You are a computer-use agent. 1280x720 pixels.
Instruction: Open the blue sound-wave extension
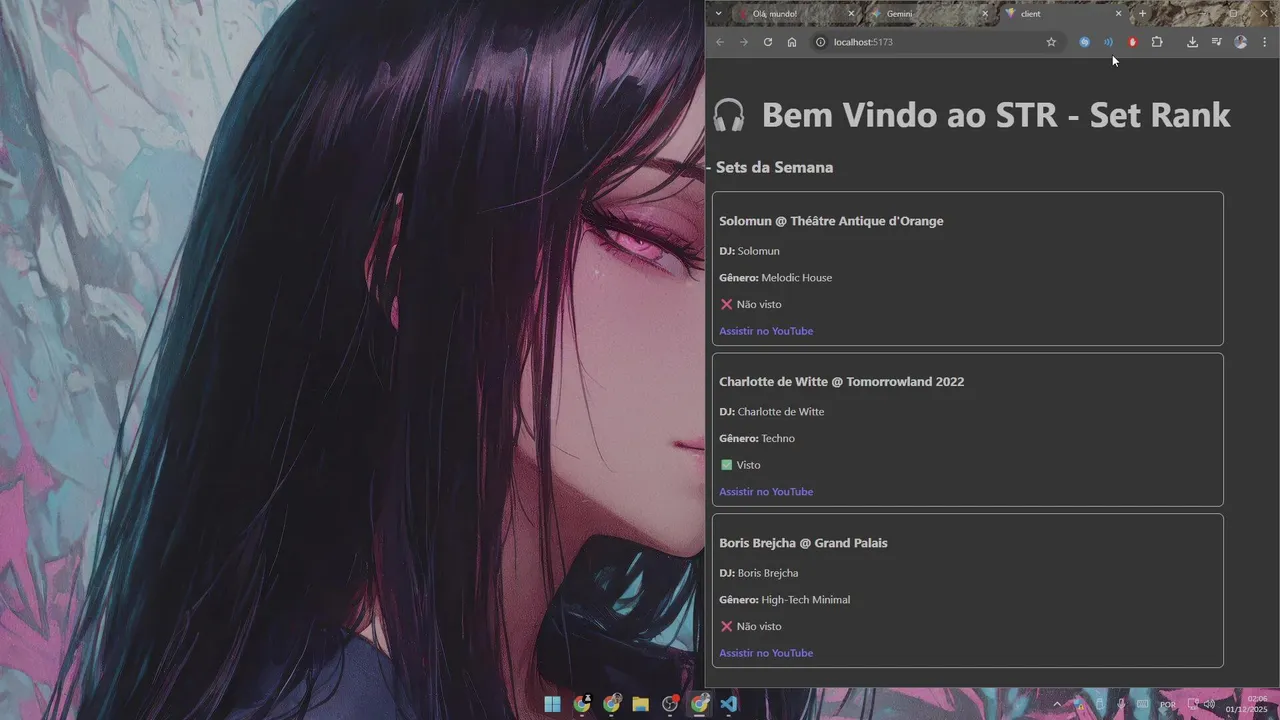(x=1108, y=42)
